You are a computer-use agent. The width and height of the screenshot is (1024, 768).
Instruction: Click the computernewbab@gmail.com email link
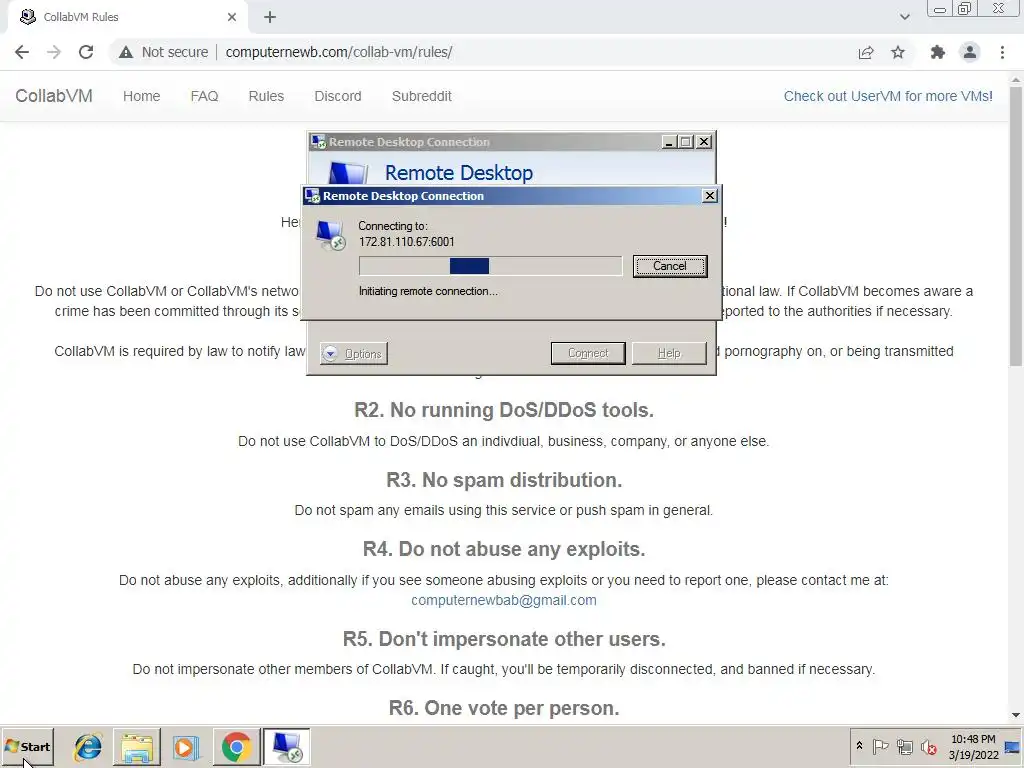coord(504,600)
